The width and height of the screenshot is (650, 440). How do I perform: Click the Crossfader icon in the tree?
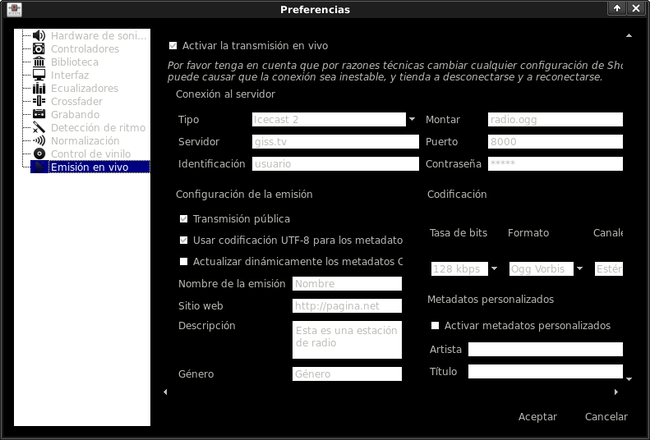pyautogui.click(x=39, y=101)
